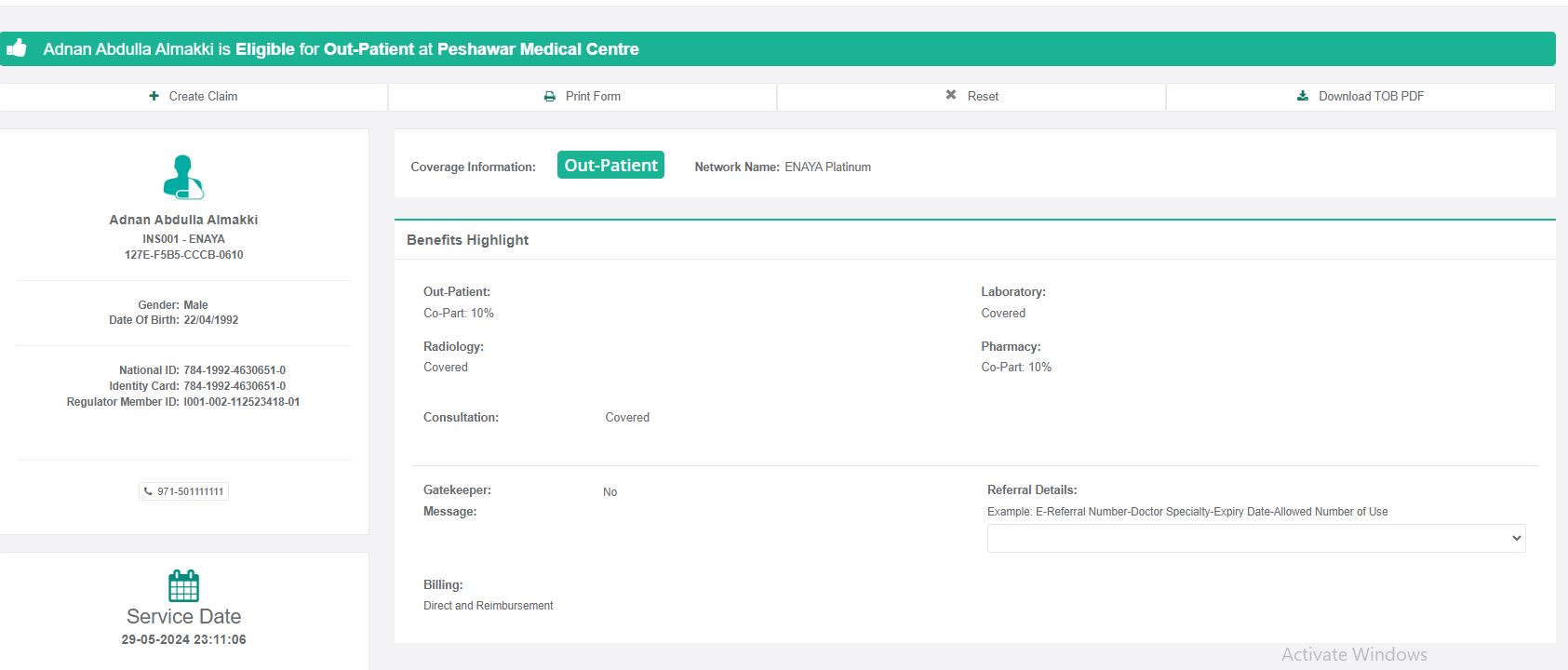The width and height of the screenshot is (1568, 670).
Task: Click the Out-Patient coverage badge
Action: (x=610, y=166)
